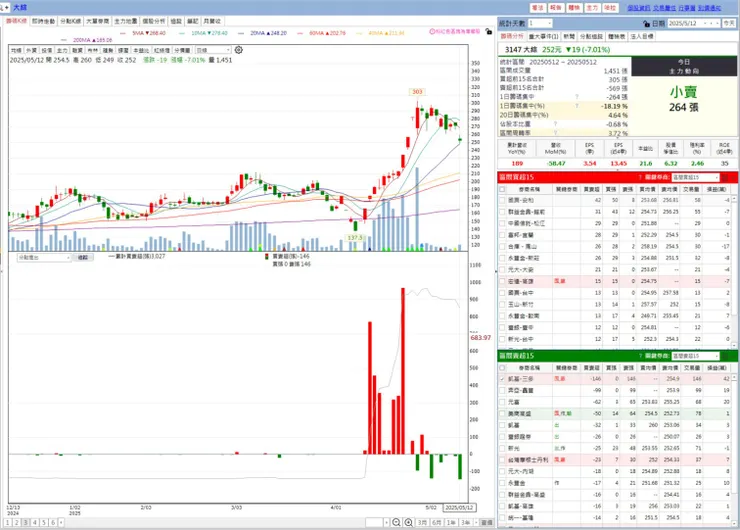The image size is (740, 530).
Task: Click the 今天 button
Action: [729, 23]
